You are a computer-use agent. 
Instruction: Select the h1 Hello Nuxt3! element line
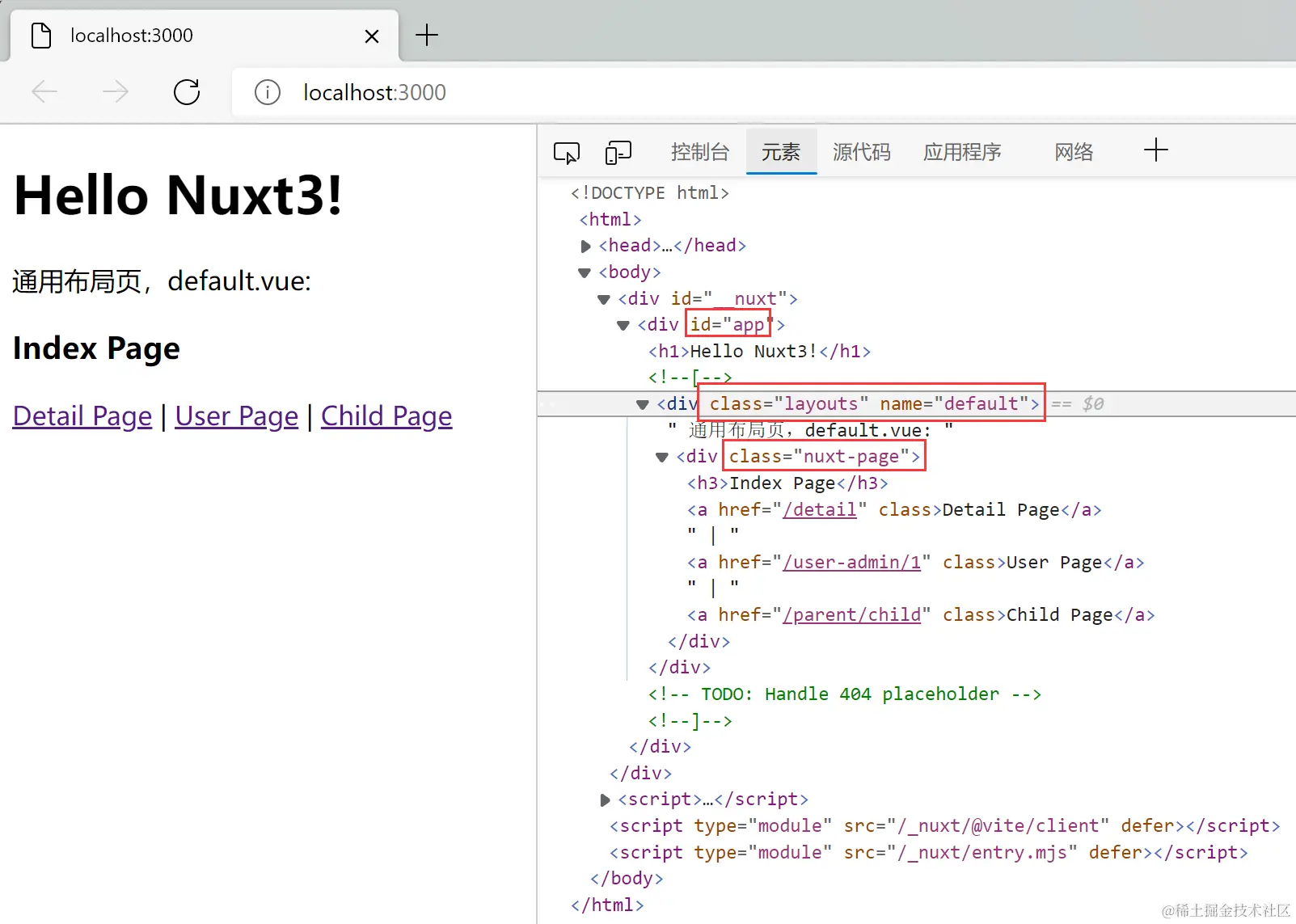coord(759,351)
